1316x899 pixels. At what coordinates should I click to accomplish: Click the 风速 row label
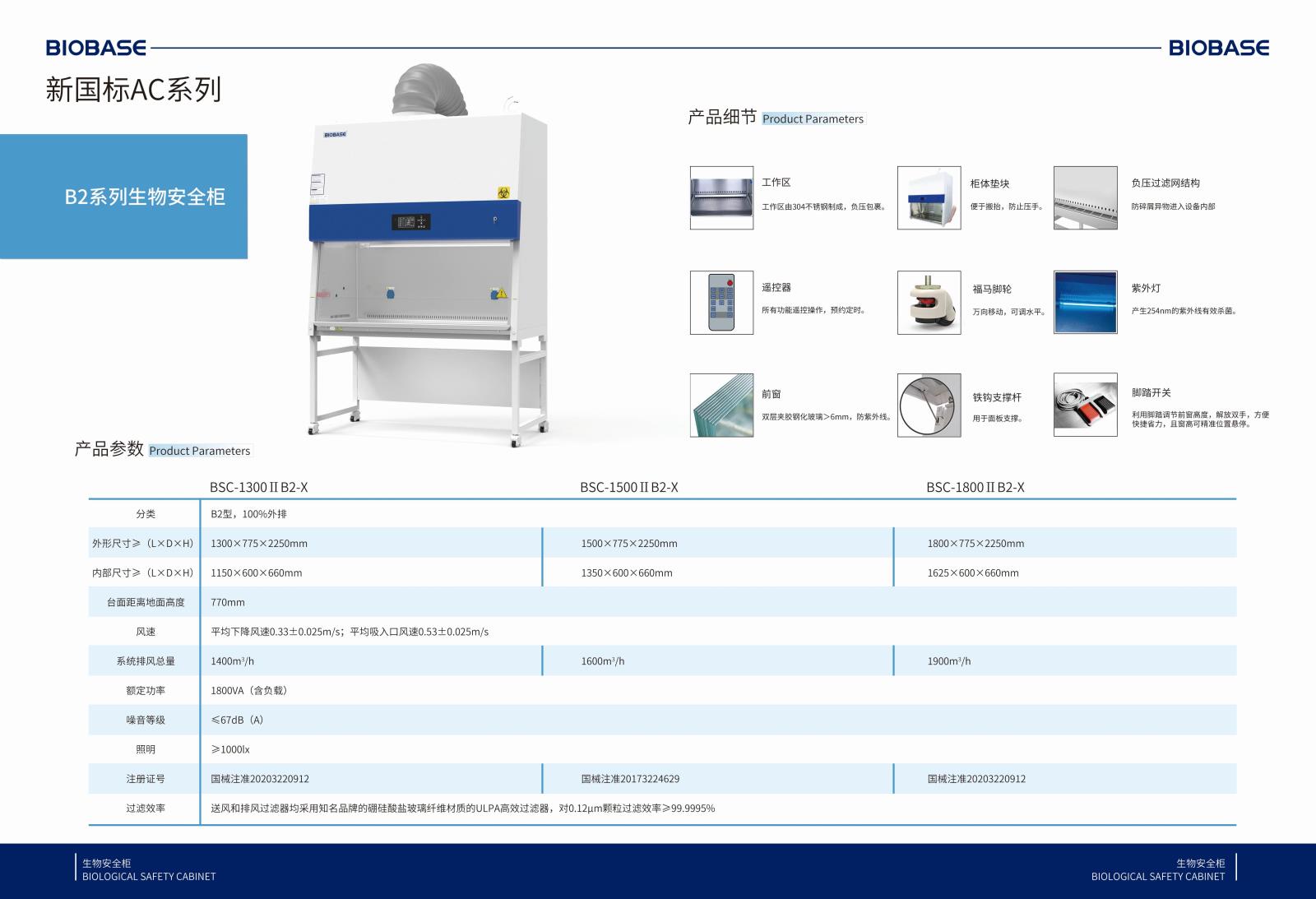146,632
